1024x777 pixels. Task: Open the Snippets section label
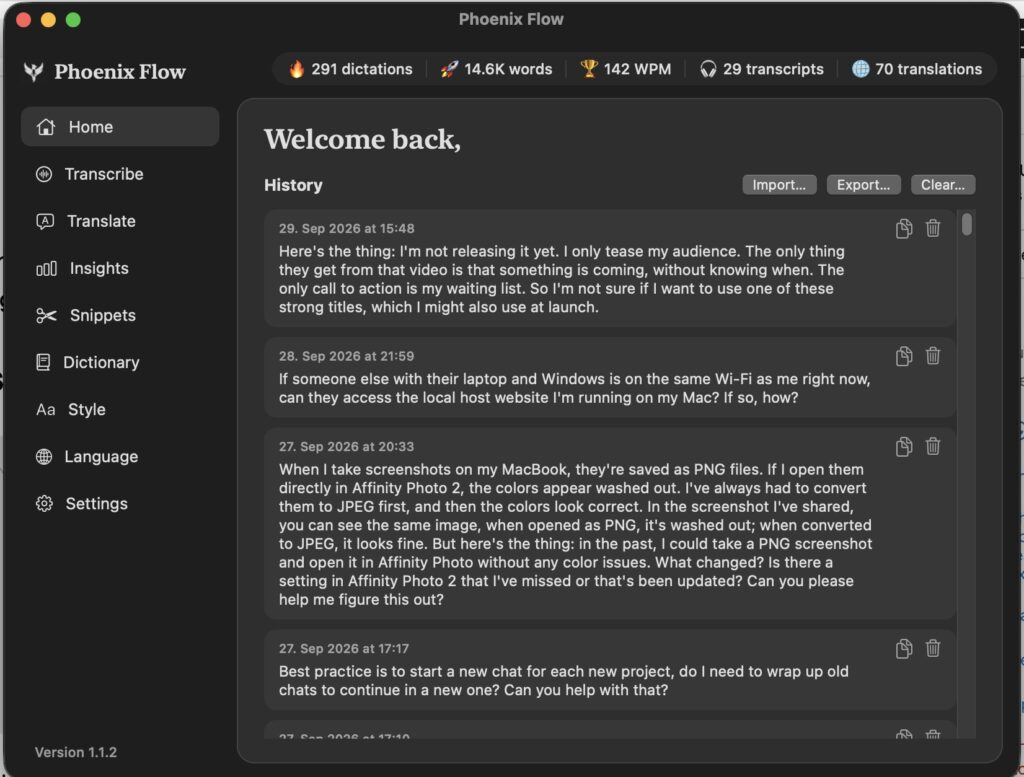pyautogui.click(x=103, y=315)
